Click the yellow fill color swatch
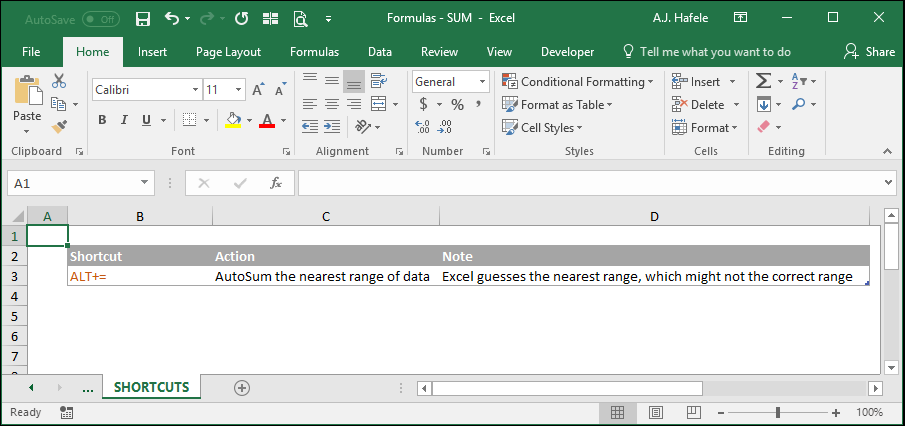Image resolution: width=905 pixels, height=426 pixels. 233,120
